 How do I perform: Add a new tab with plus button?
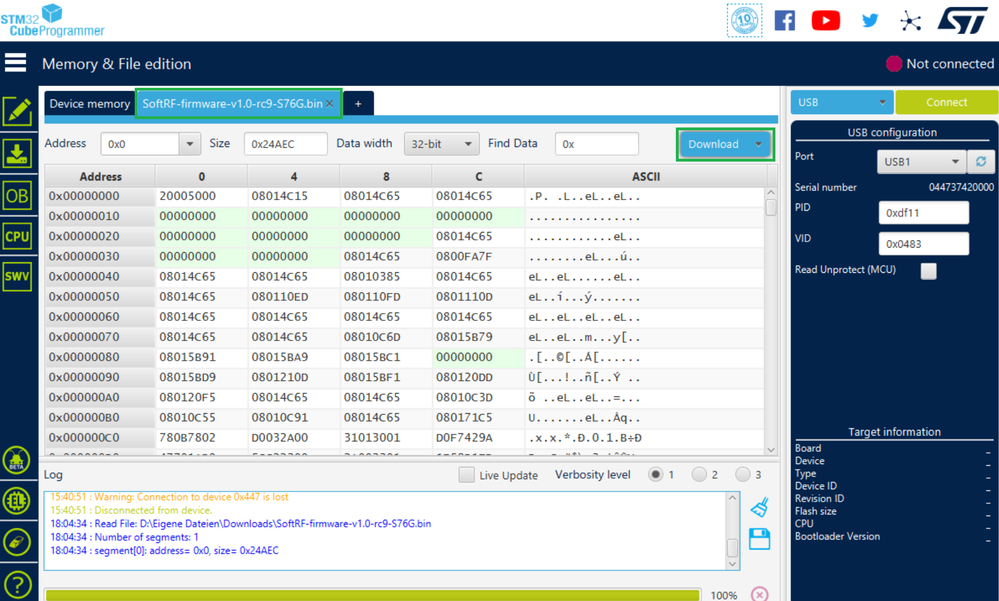358,104
